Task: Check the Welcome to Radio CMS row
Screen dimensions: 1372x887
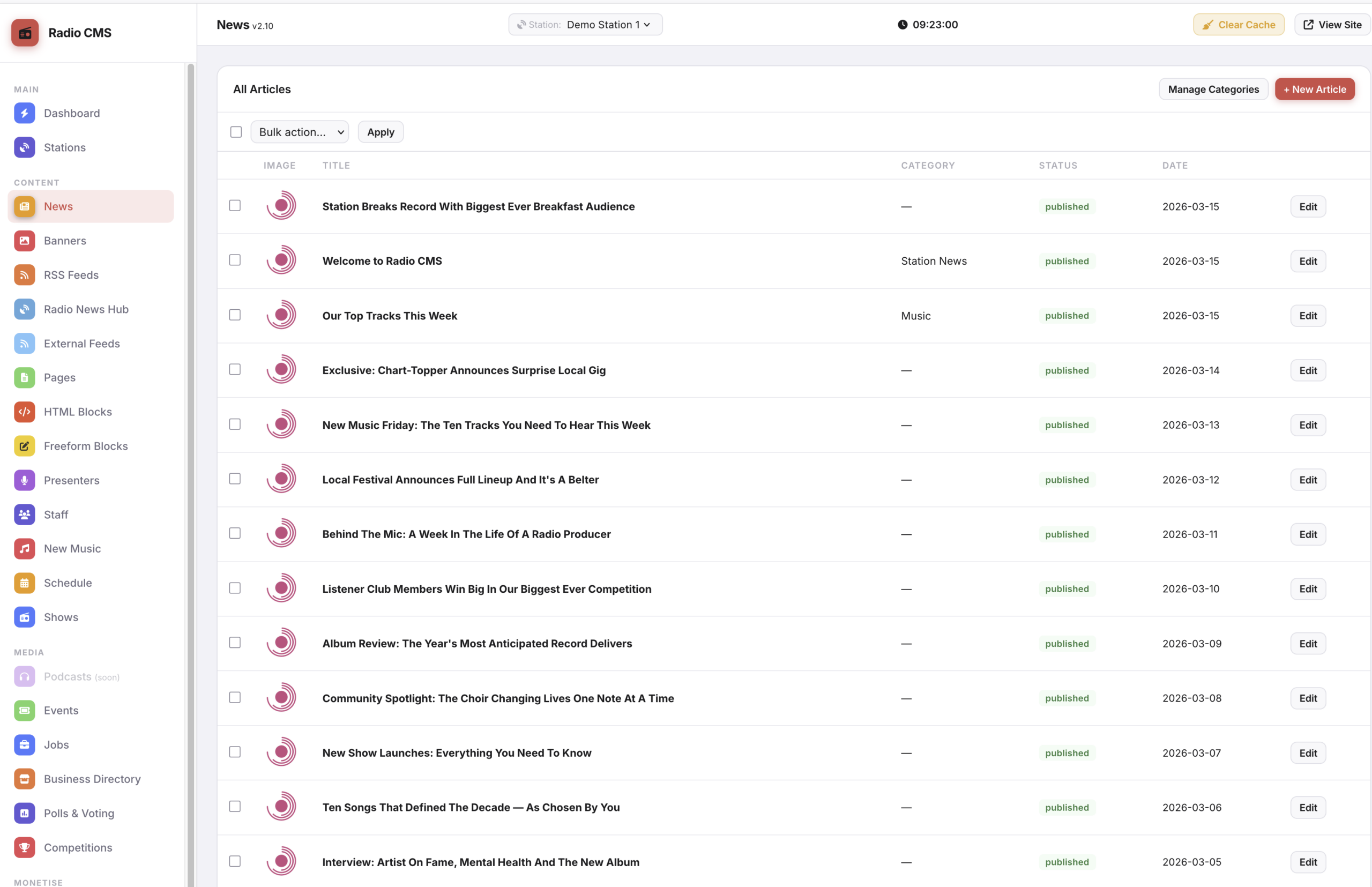Action: (x=235, y=260)
